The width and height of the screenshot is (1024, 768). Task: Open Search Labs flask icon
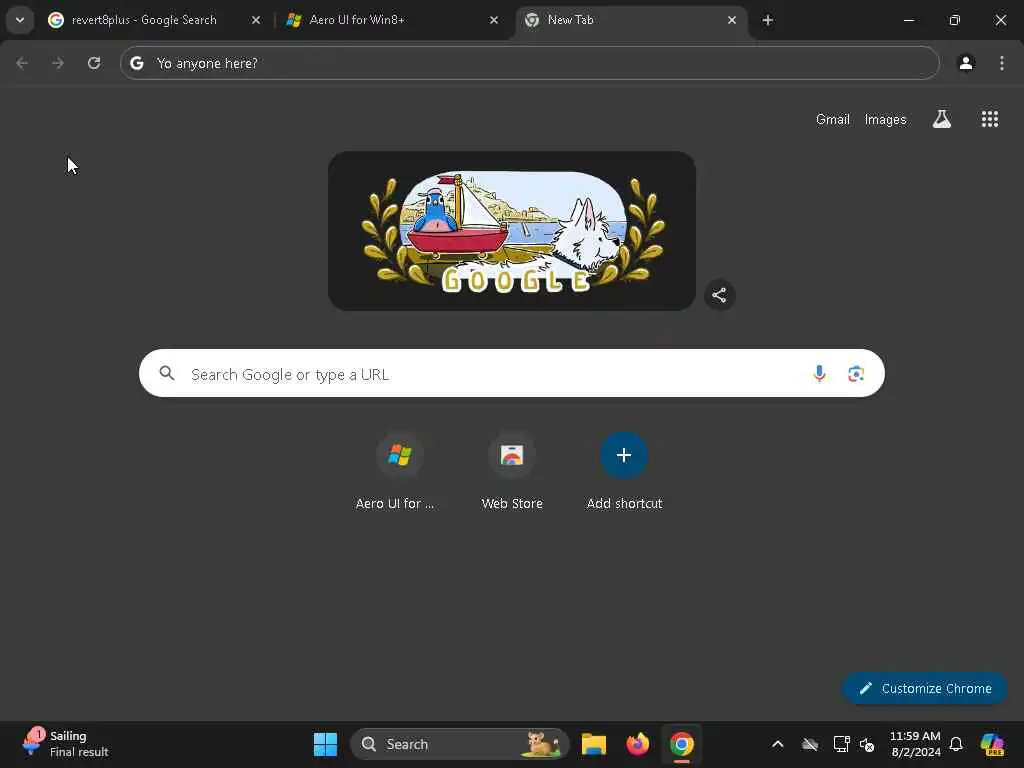click(942, 119)
